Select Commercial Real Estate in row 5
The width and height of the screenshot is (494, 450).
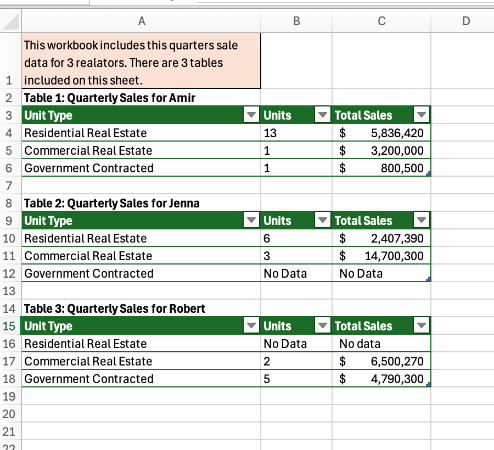141,150
